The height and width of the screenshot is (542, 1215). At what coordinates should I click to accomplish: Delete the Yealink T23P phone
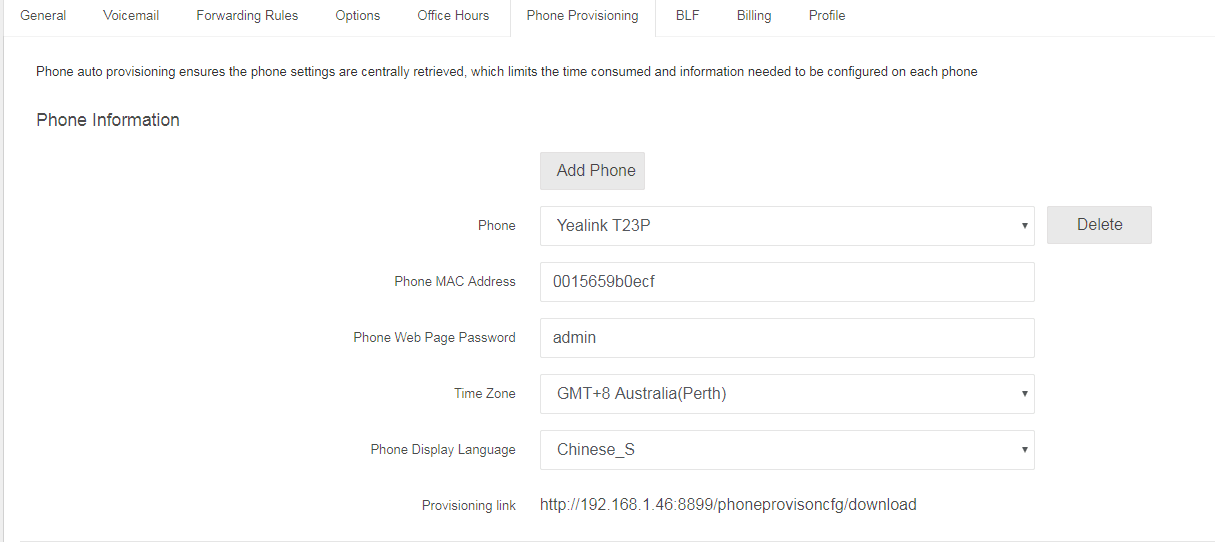pos(1099,225)
